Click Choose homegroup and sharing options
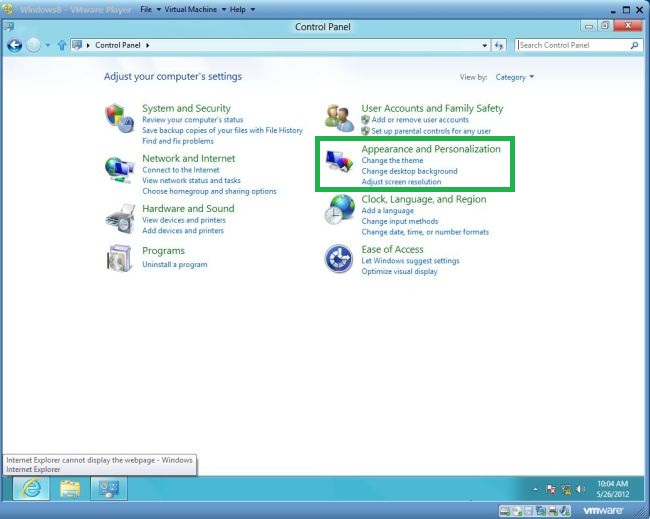The height and width of the screenshot is (519, 650). (209, 192)
